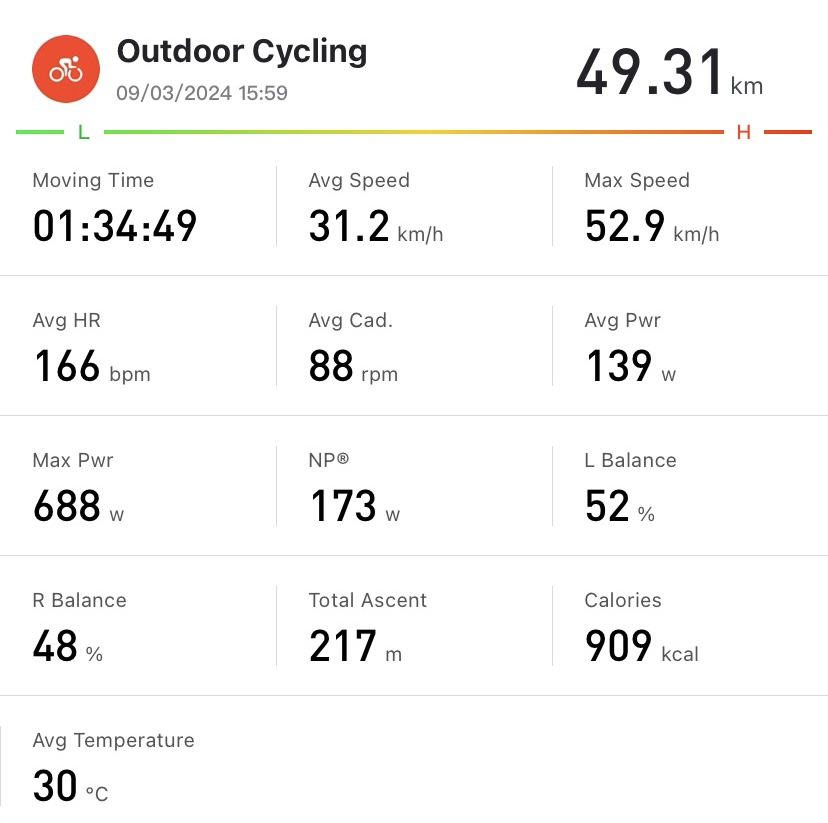Open the Outdoor Cycling activity title

tap(242, 52)
